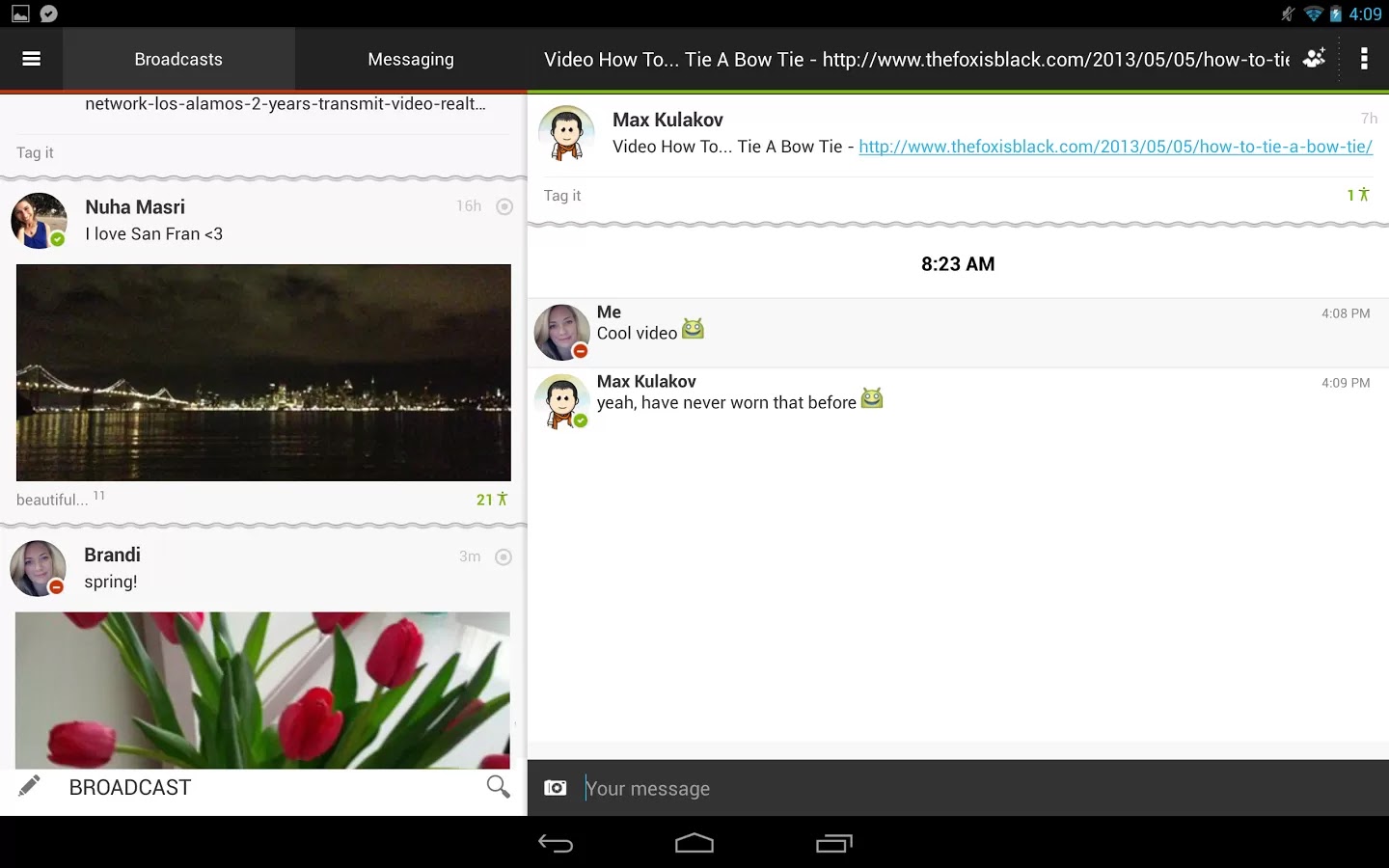Tap the picture notification icon in status bar

click(20, 14)
